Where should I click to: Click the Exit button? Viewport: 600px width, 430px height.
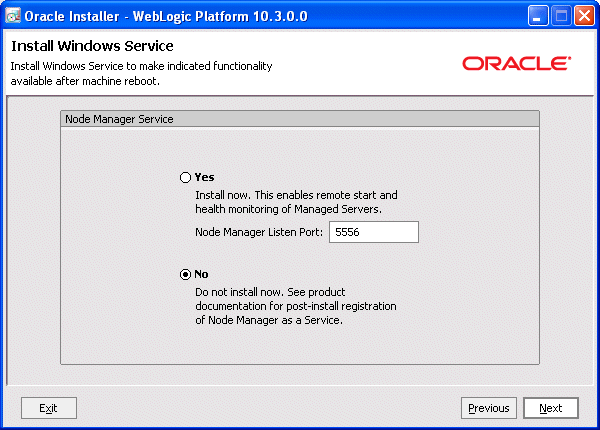pos(49,408)
